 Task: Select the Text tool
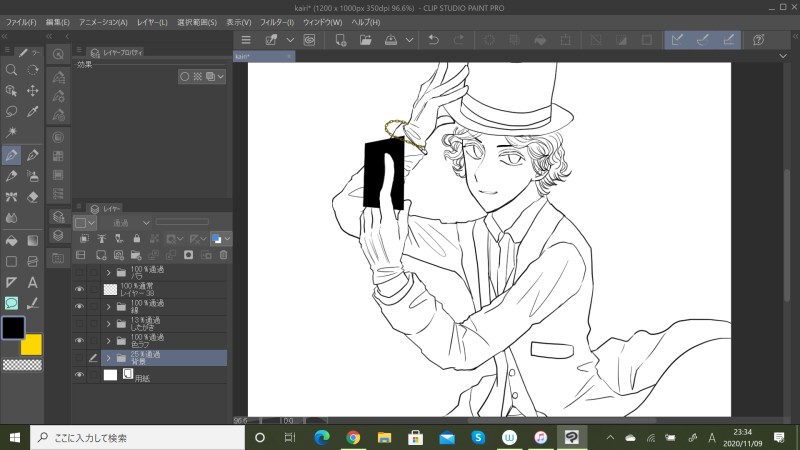33,283
